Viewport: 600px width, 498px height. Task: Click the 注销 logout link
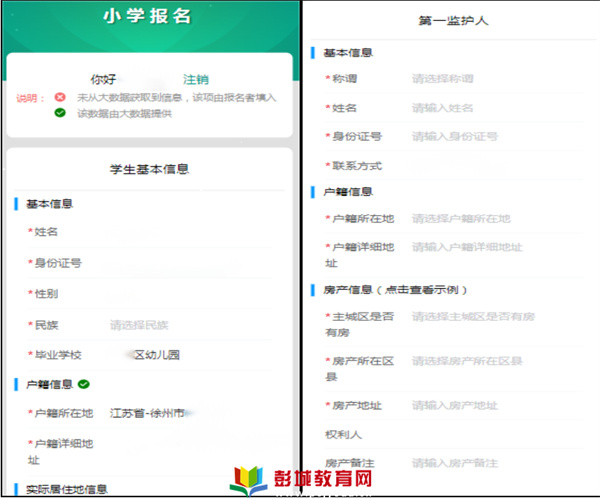point(196,80)
